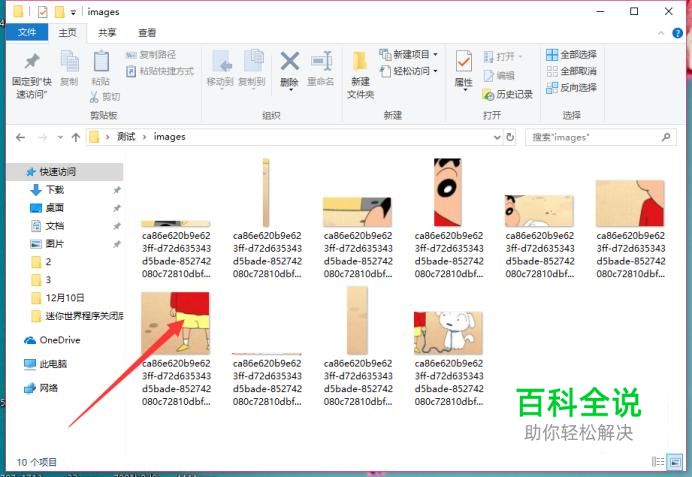Click the Move to icon
The width and height of the screenshot is (692, 477).
220,62
